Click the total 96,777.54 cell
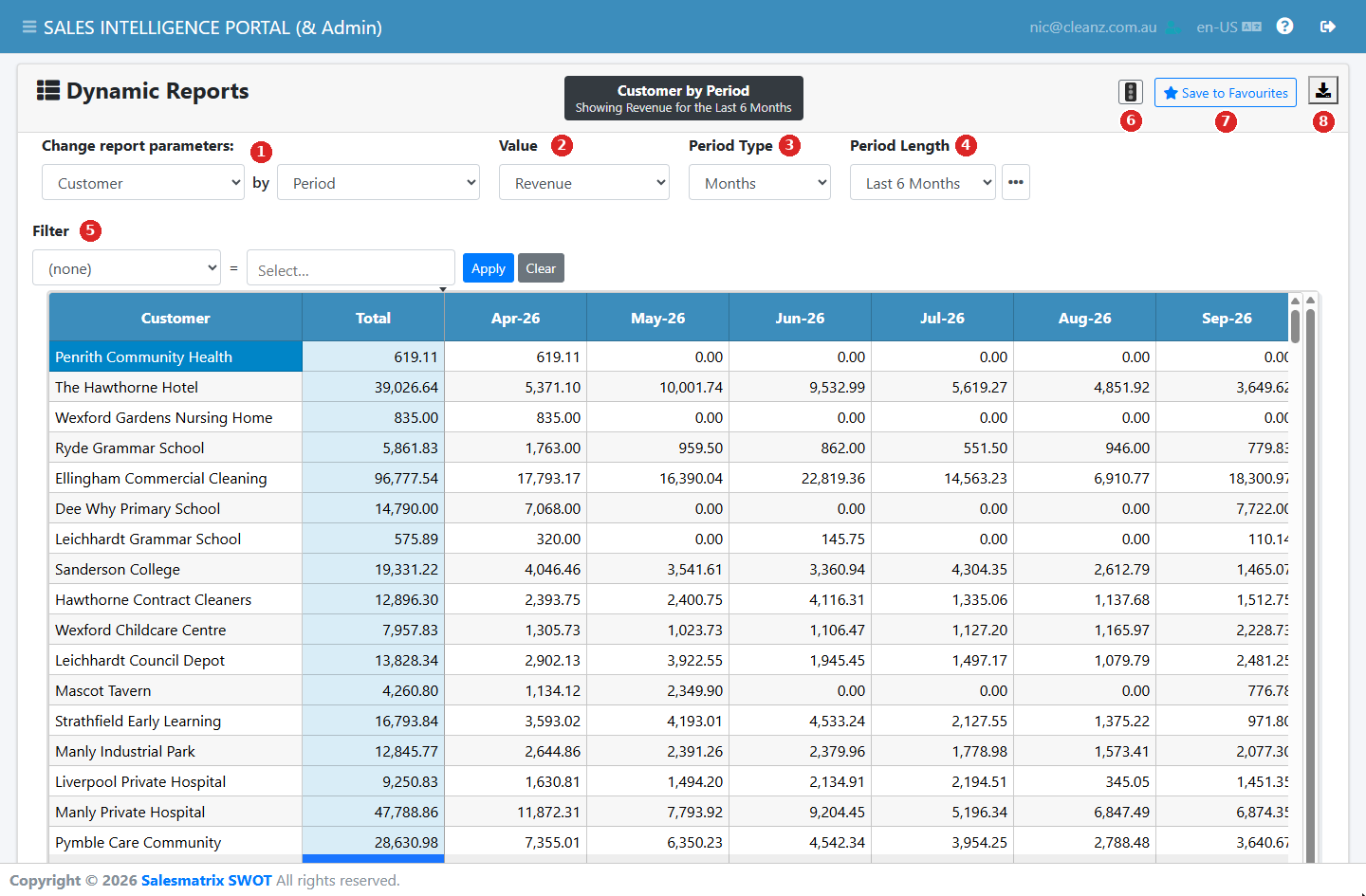Screen dimensions: 1366x896 pos(373,478)
